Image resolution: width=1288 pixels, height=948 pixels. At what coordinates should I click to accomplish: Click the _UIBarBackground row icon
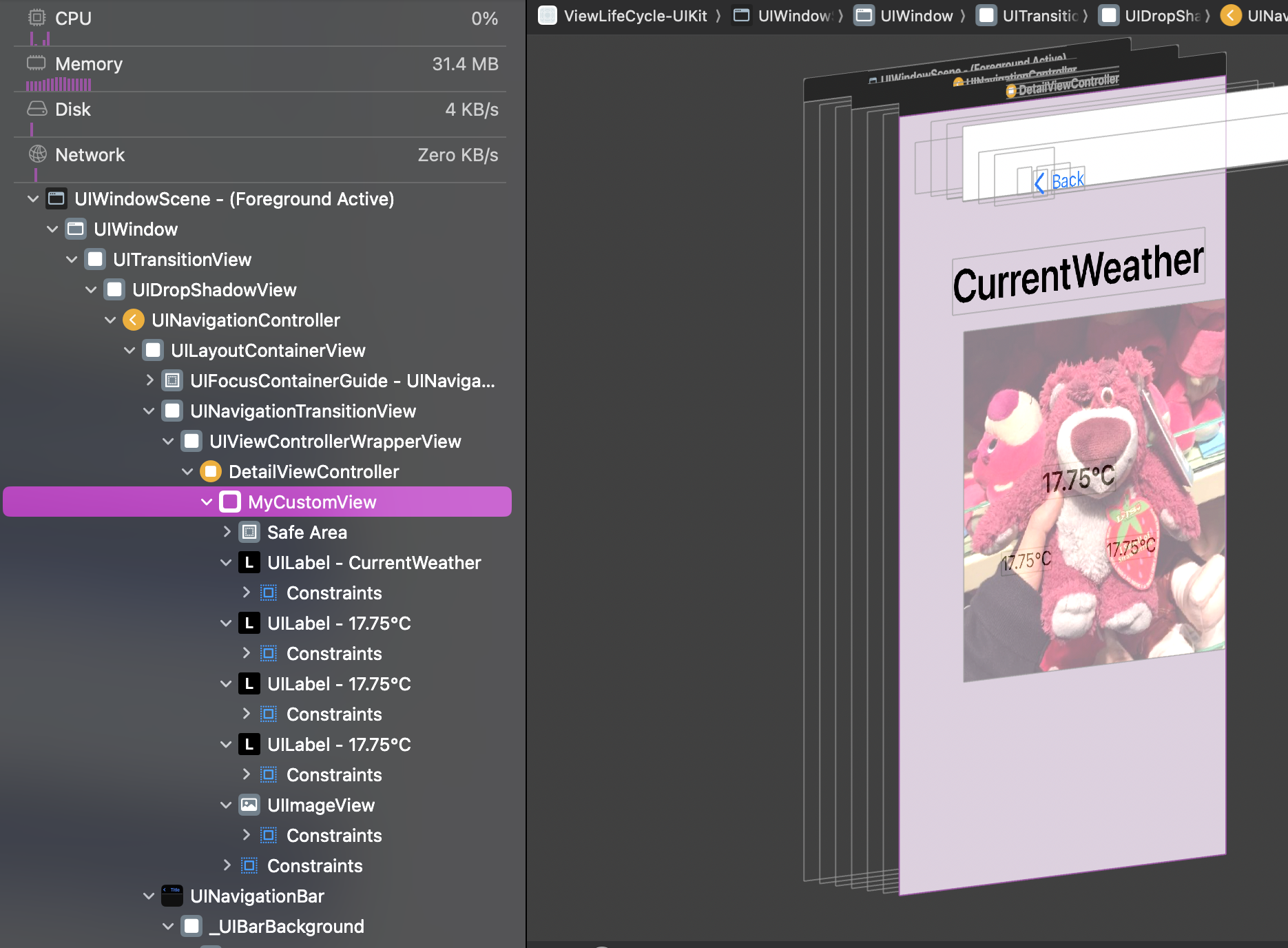click(x=191, y=927)
